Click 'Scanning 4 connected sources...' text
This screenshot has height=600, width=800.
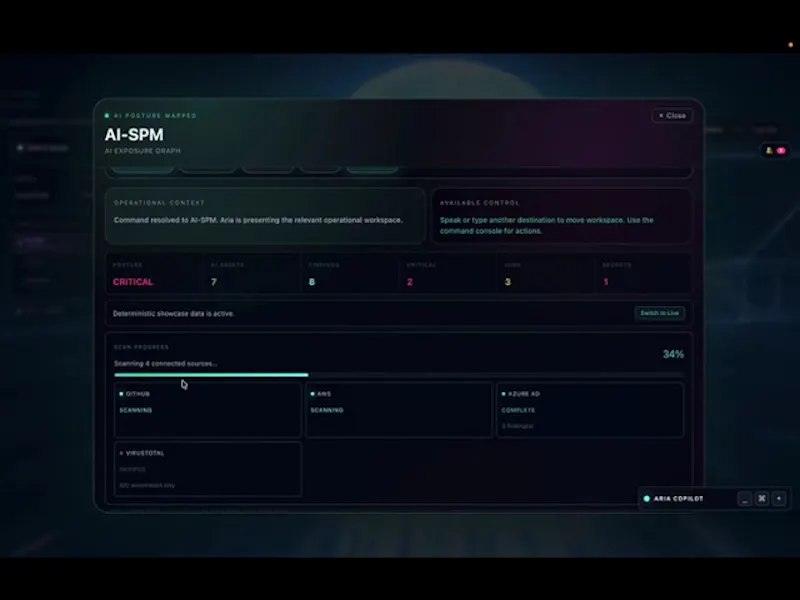pos(165,363)
